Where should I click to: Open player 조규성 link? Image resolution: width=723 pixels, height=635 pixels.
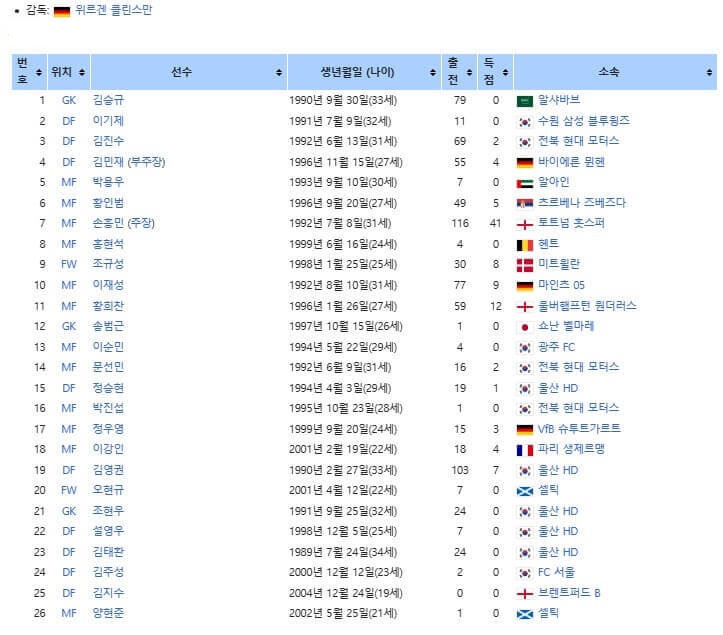click(108, 264)
